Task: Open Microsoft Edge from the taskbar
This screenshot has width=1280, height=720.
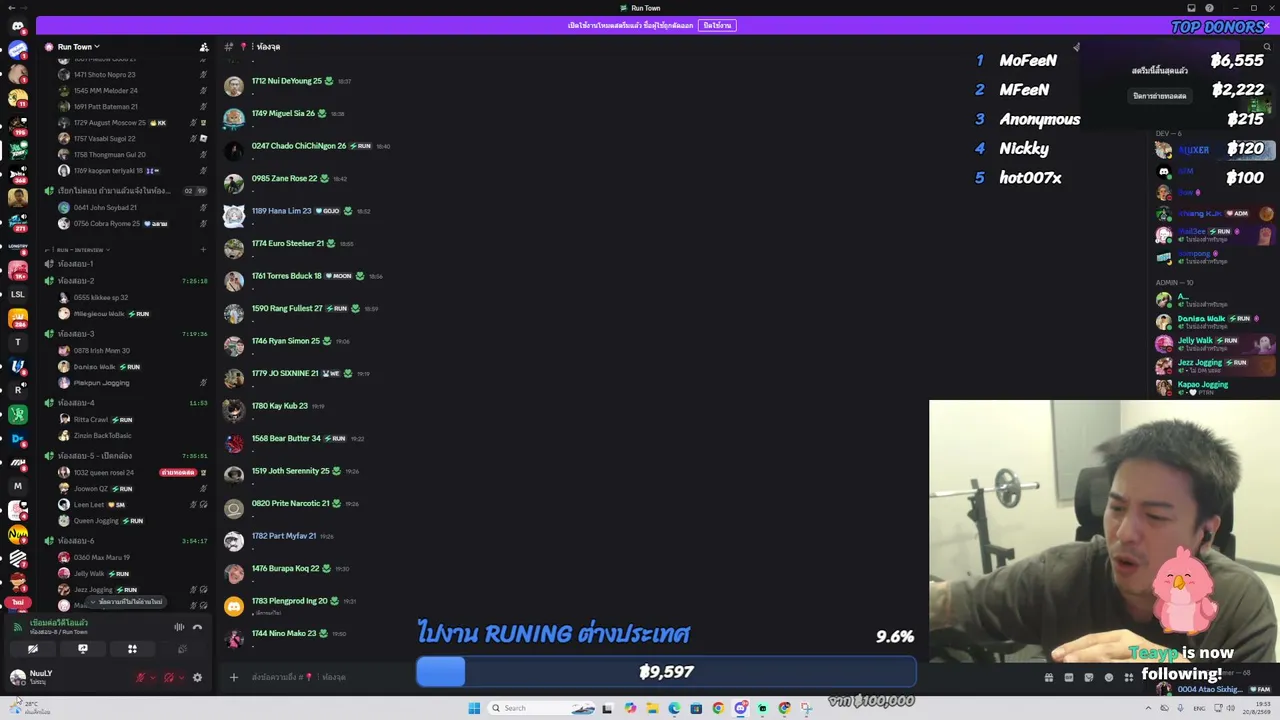Action: (x=674, y=708)
